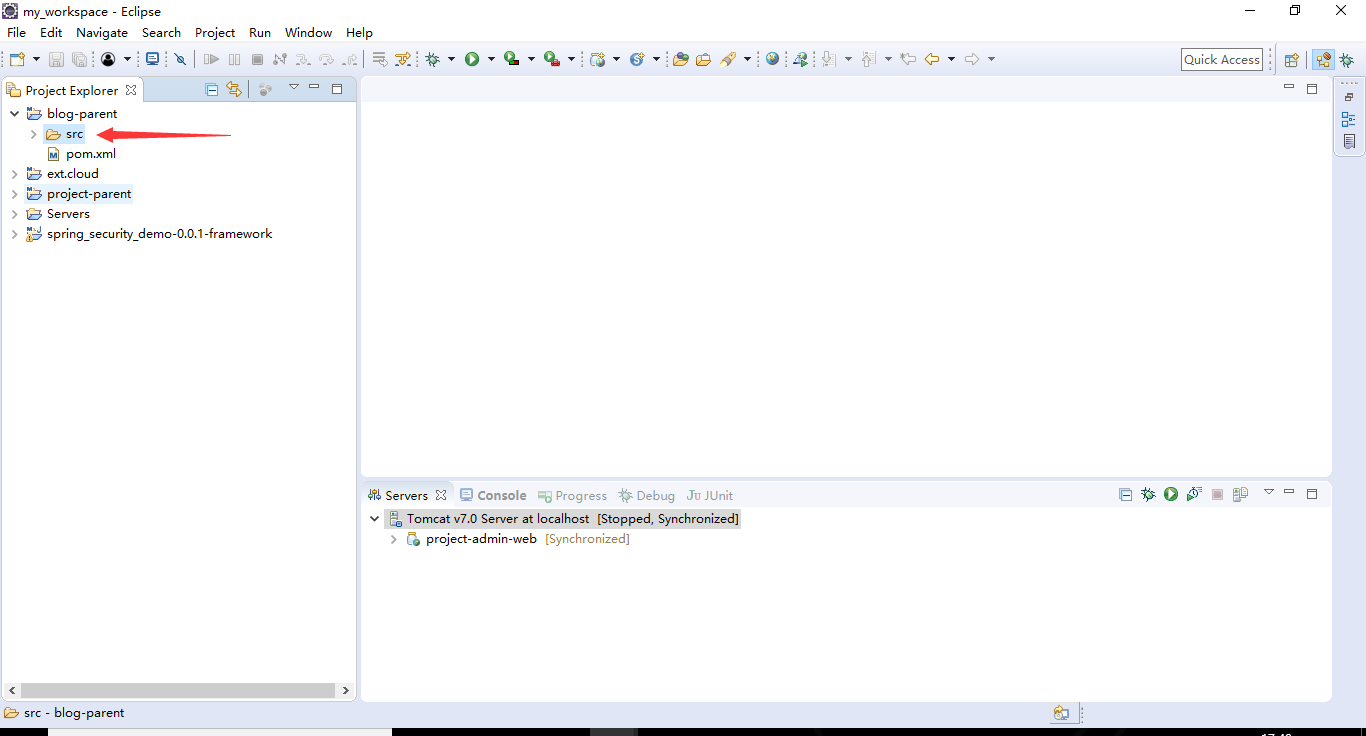Expand the project-parent project arrow
The width and height of the screenshot is (1366, 736).
click(x=14, y=194)
